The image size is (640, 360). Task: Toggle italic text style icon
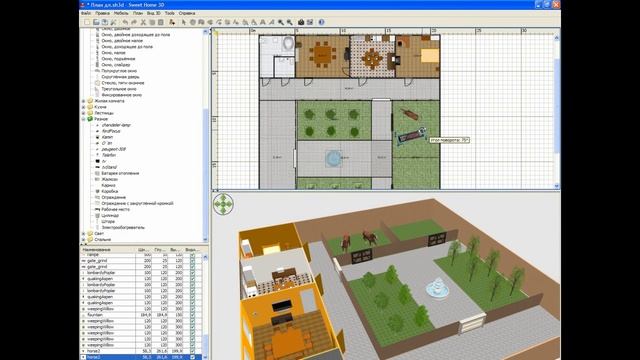coord(271,22)
